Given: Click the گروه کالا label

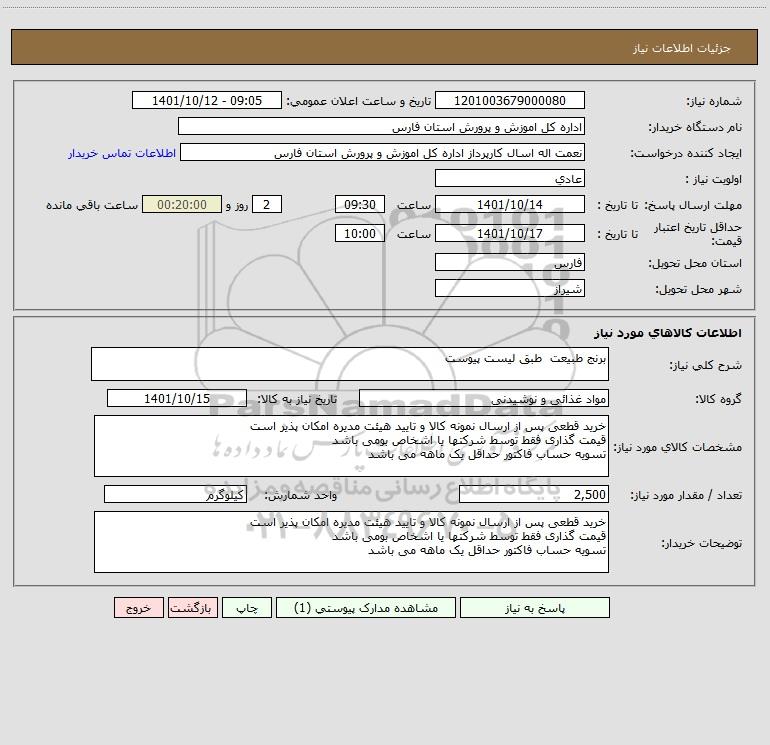Looking at the screenshot, I should point(718,399).
